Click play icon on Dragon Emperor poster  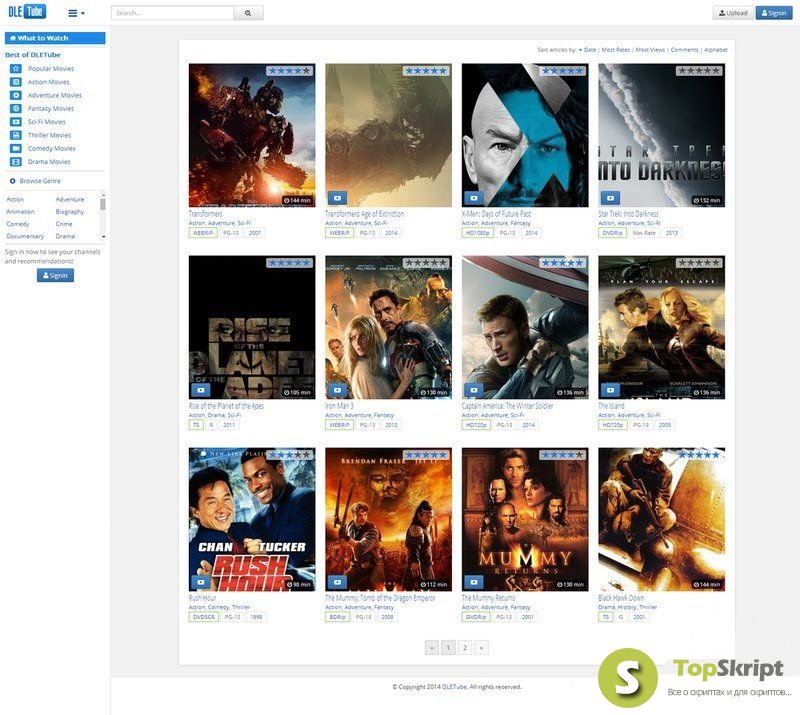pyautogui.click(x=337, y=582)
